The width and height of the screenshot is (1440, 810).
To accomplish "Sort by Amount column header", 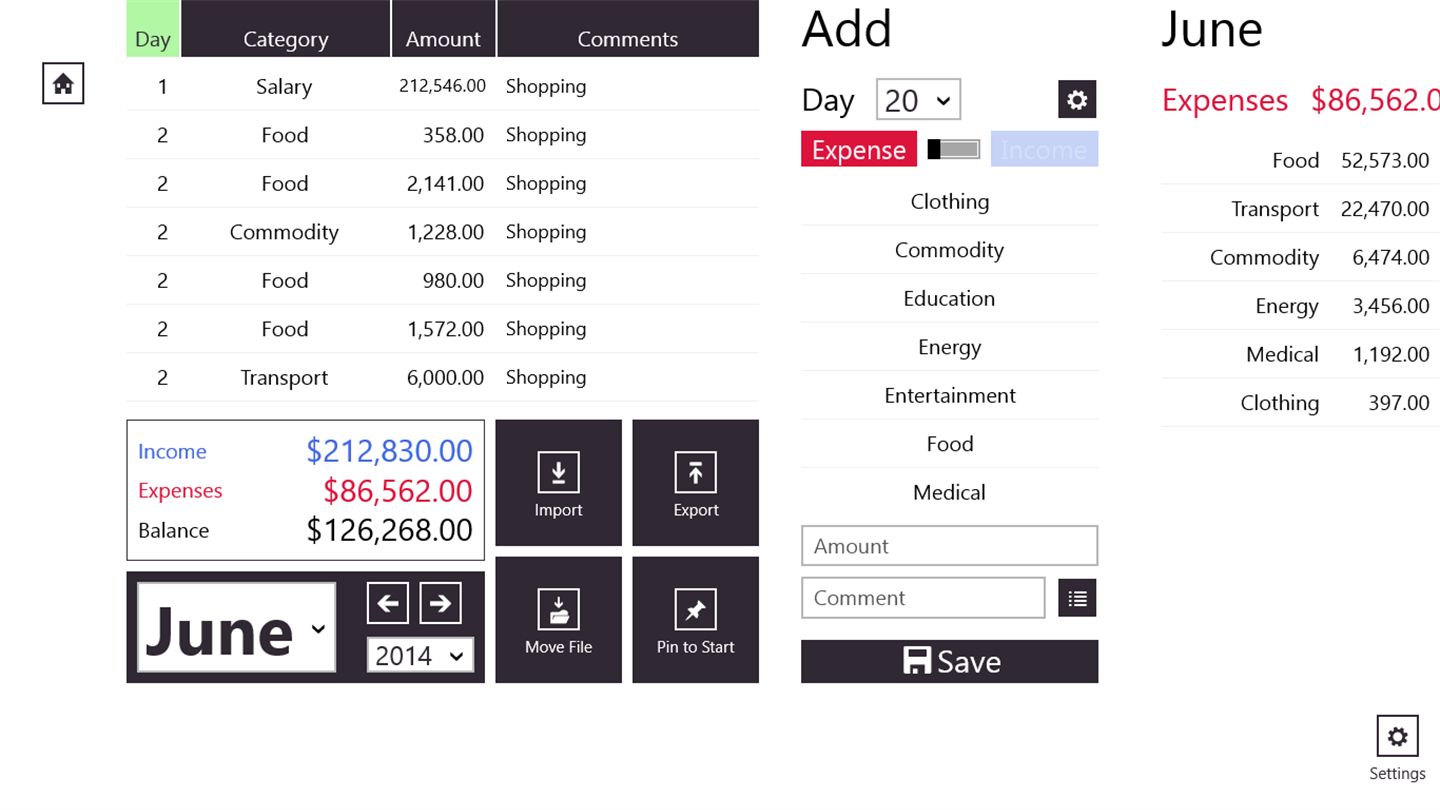I will tap(443, 29).
